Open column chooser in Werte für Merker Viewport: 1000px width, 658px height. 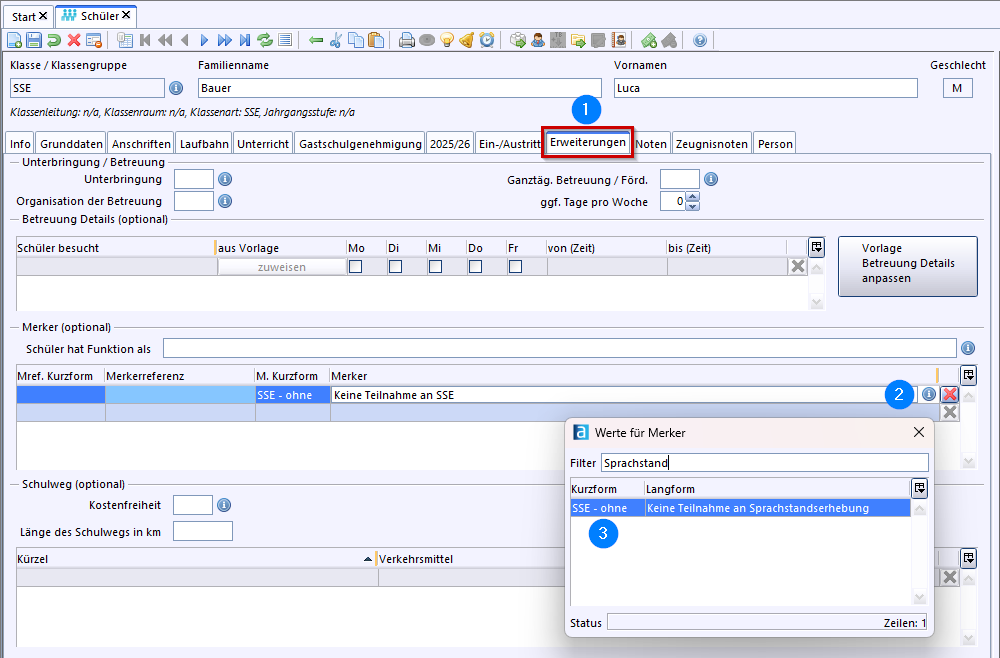coord(919,488)
